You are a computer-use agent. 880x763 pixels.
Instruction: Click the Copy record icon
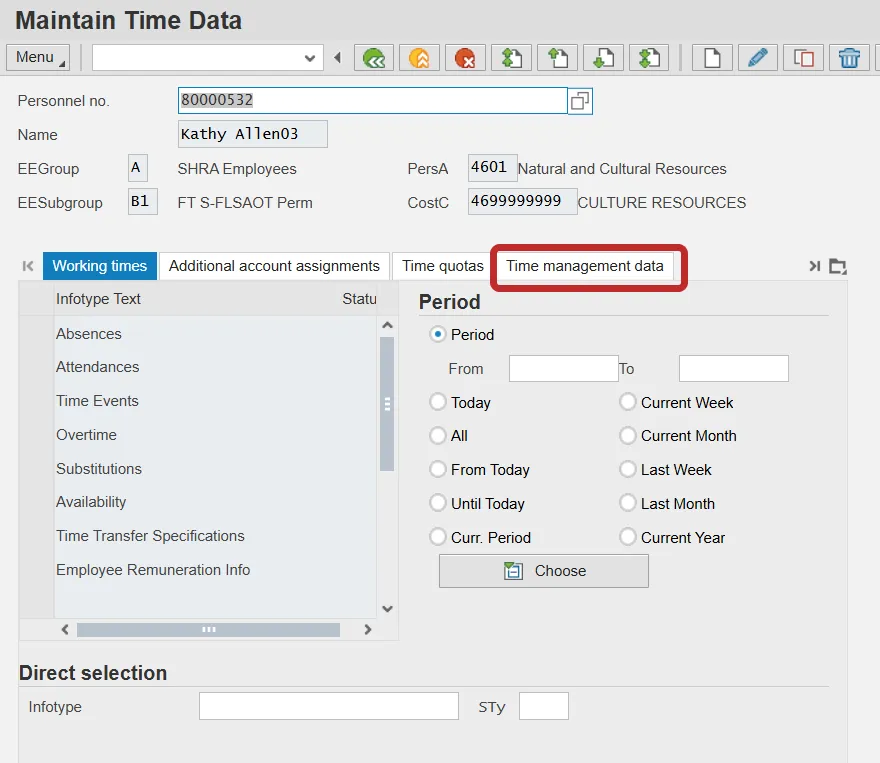[x=803, y=58]
